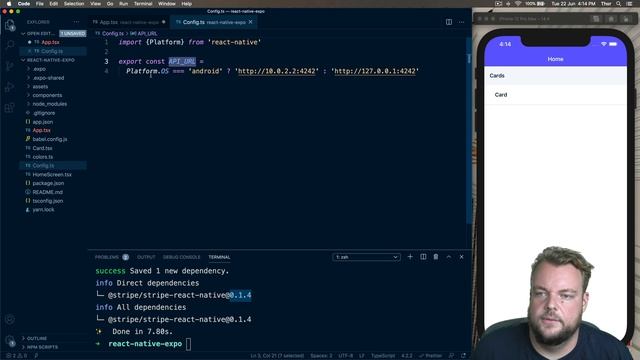Open the Terminal menu in menu bar
This screenshot has width=640, height=360.
pos(143,4)
